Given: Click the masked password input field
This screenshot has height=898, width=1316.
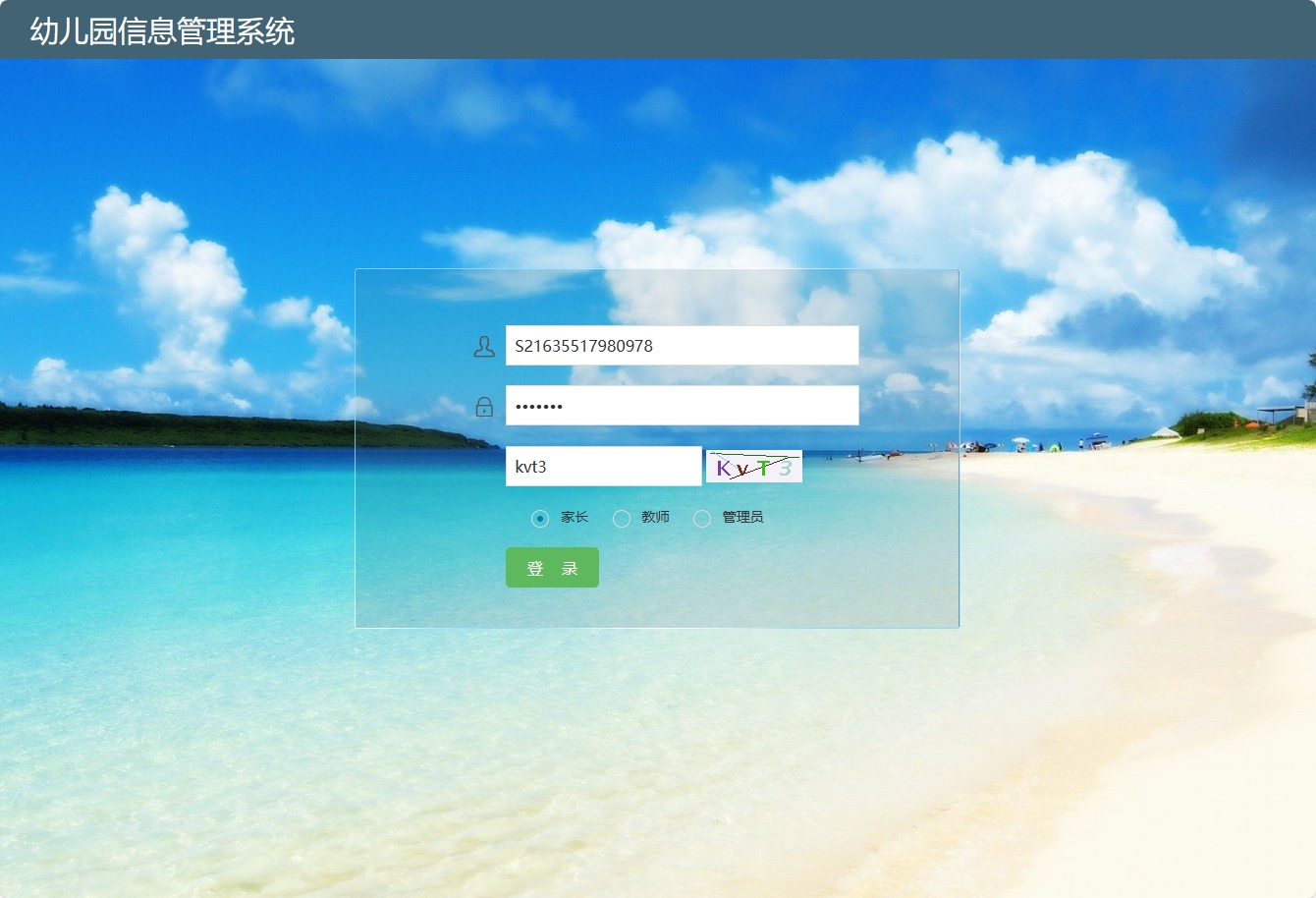Looking at the screenshot, I should 682,404.
